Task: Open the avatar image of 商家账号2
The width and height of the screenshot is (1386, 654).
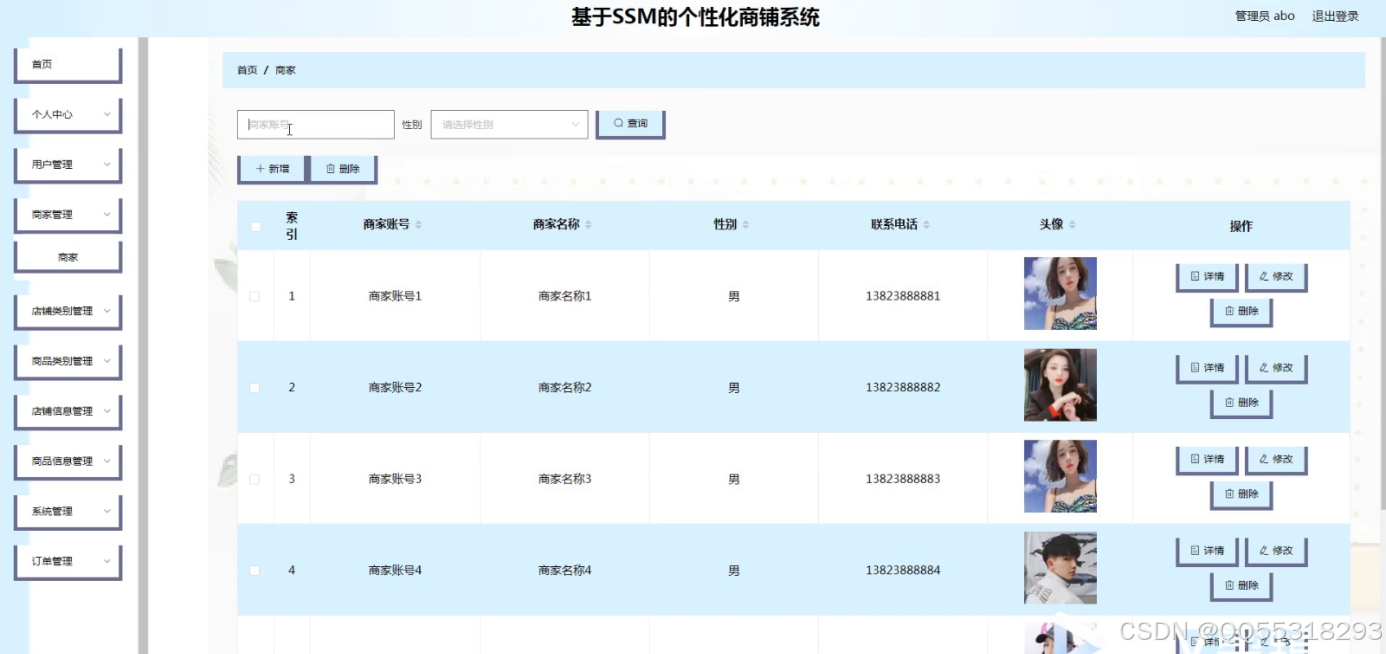Action: click(x=1060, y=385)
